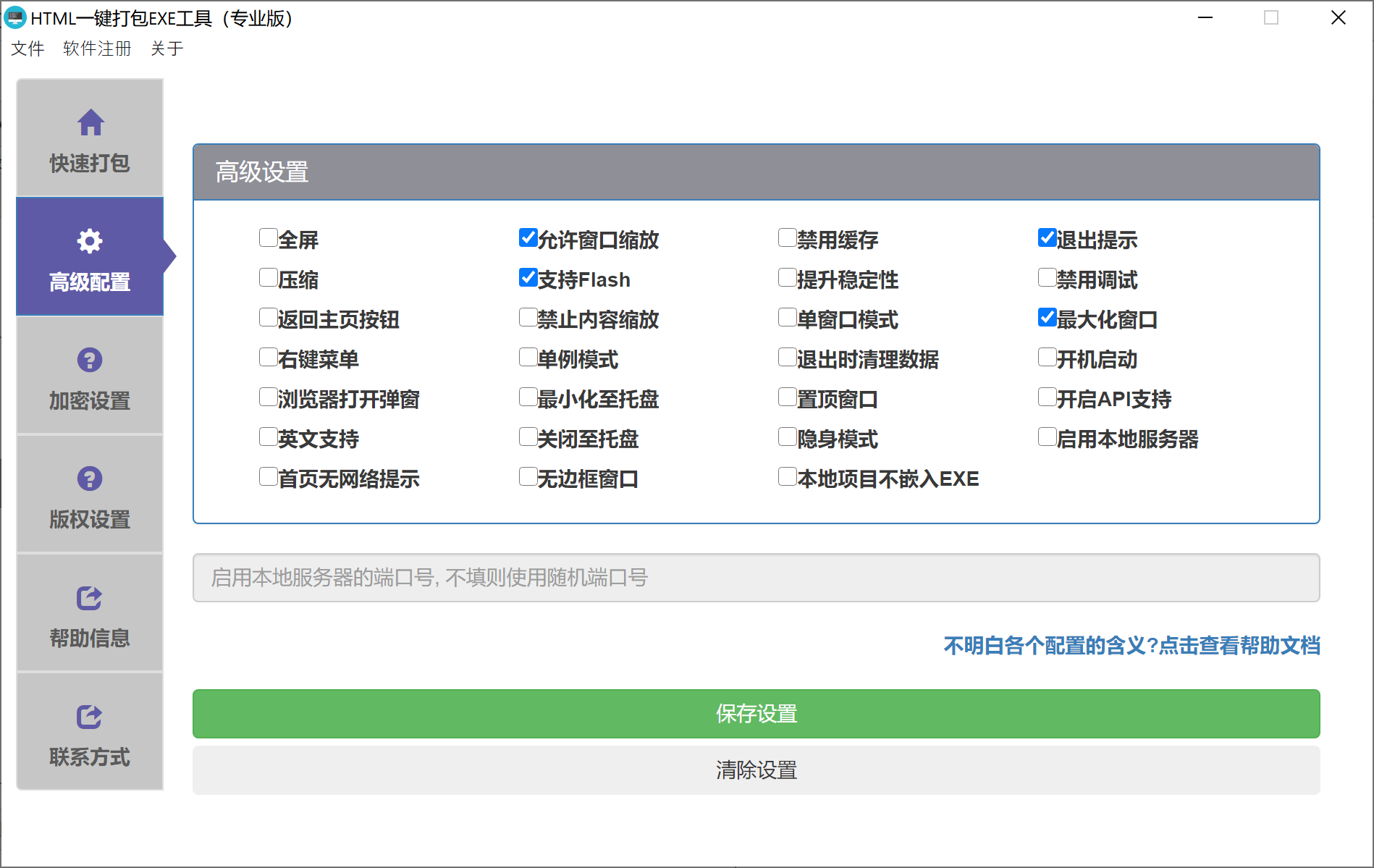
Task: Click the question mark icon above 加密设置
Action: point(90,360)
